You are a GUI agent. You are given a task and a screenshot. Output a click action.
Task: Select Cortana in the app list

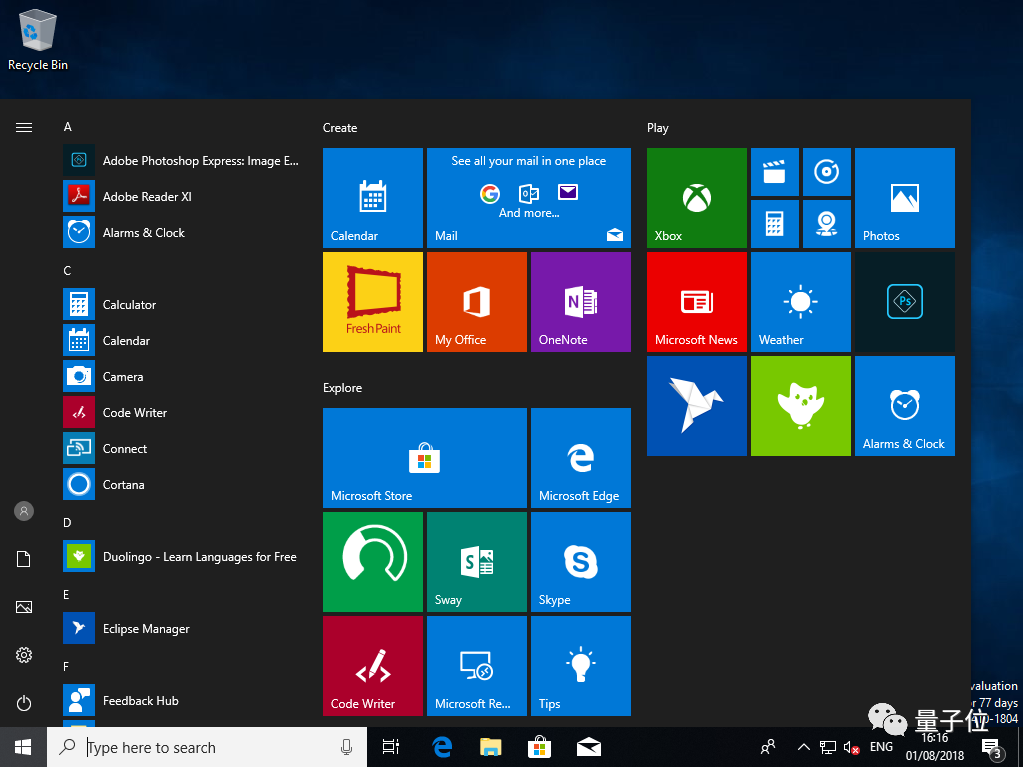(124, 485)
